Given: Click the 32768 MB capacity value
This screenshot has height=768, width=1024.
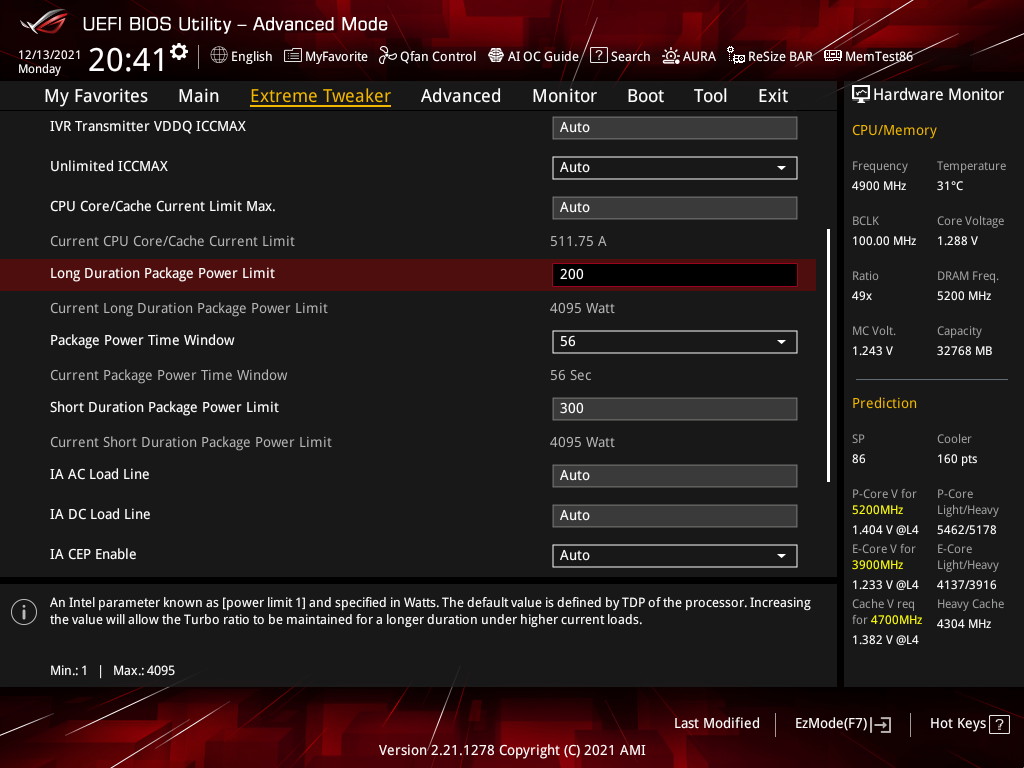Looking at the screenshot, I should [x=964, y=351].
